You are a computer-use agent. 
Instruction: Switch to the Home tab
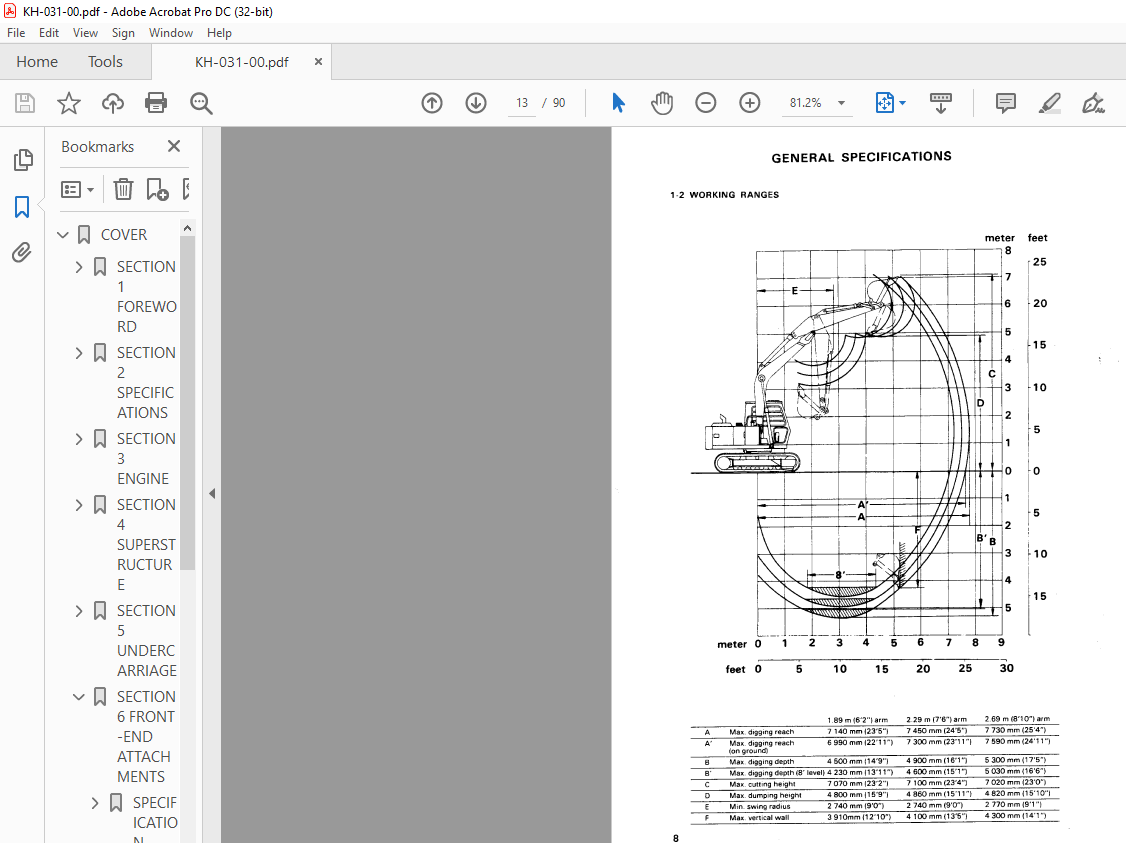pos(37,62)
